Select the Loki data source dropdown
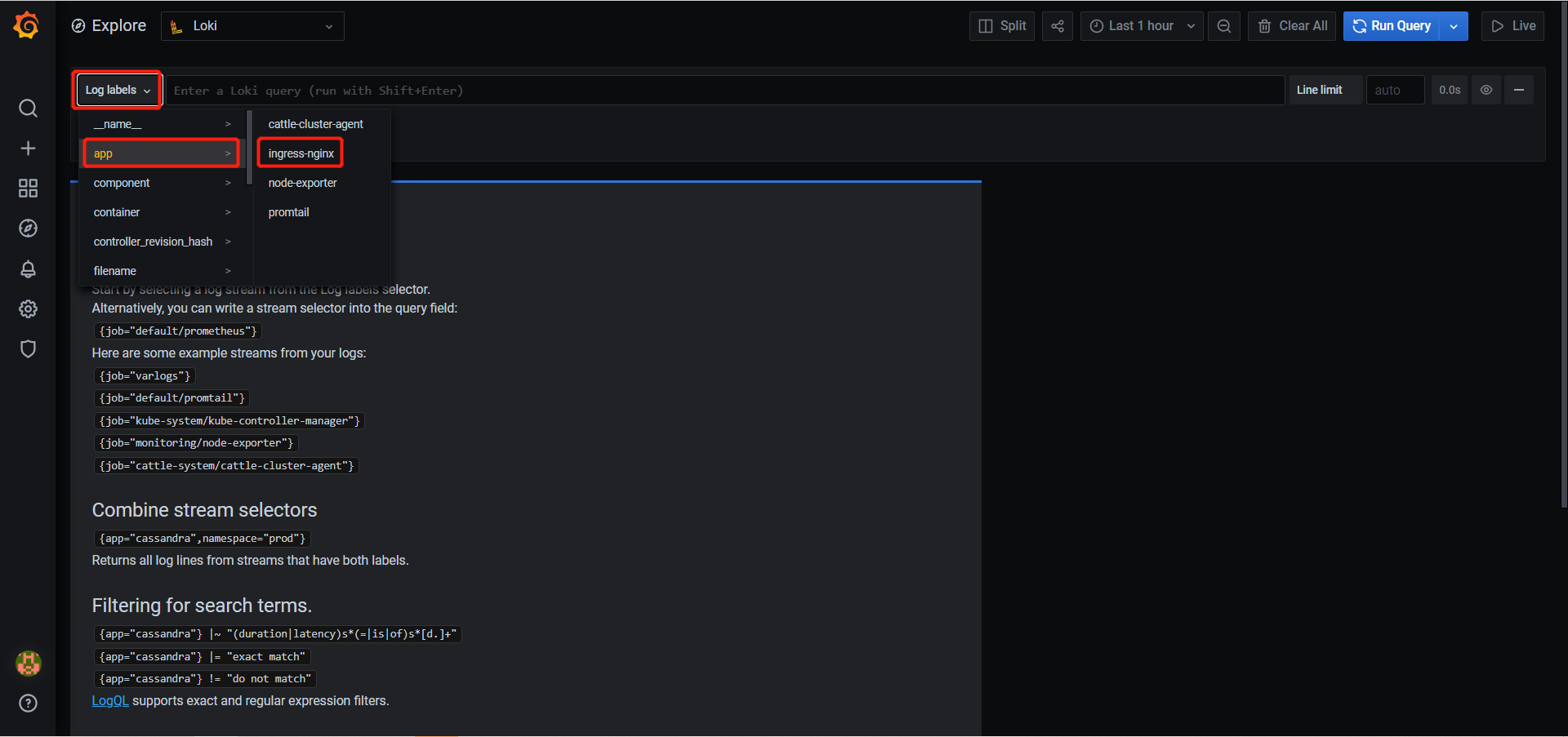 252,26
